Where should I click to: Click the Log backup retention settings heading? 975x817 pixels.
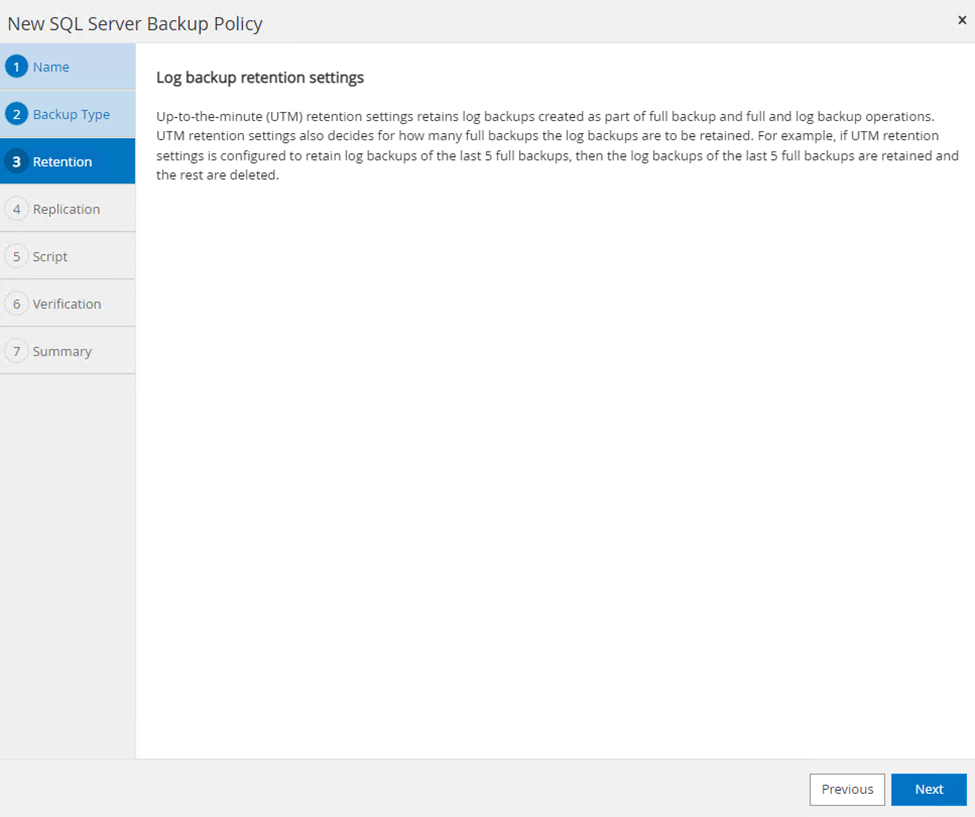(x=260, y=78)
